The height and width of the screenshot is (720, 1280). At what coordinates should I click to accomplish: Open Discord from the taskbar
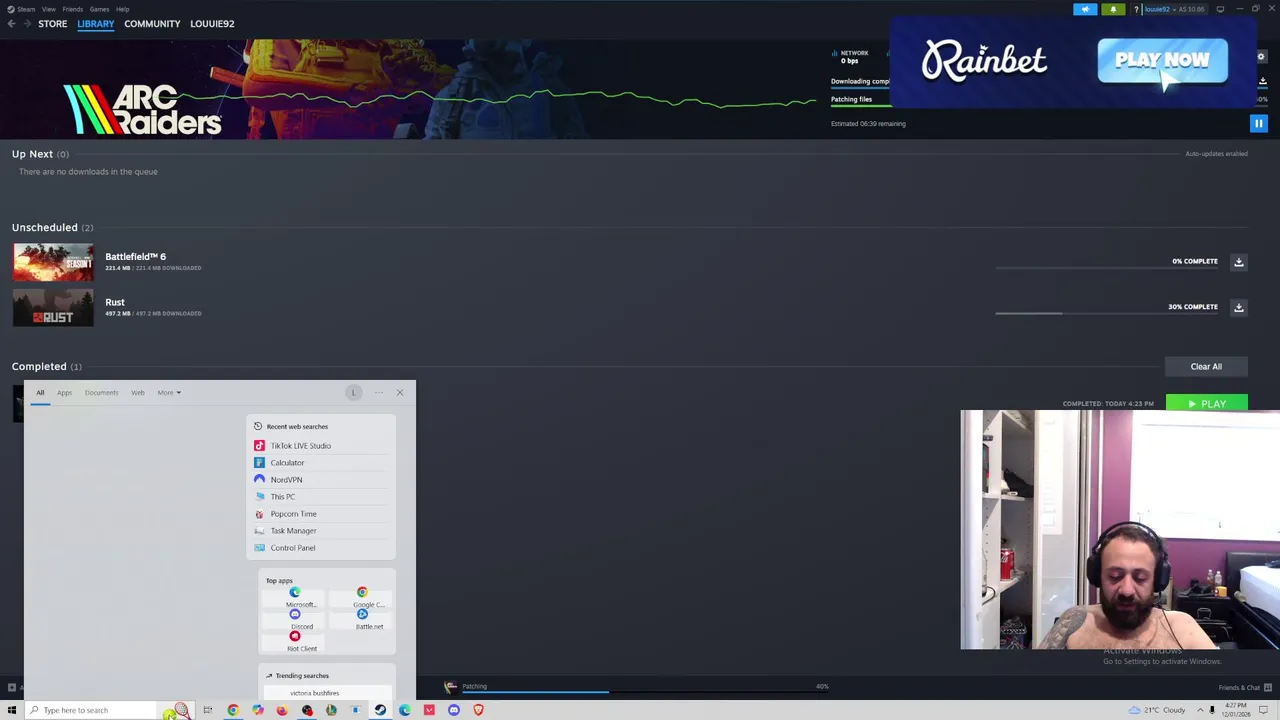(x=454, y=710)
